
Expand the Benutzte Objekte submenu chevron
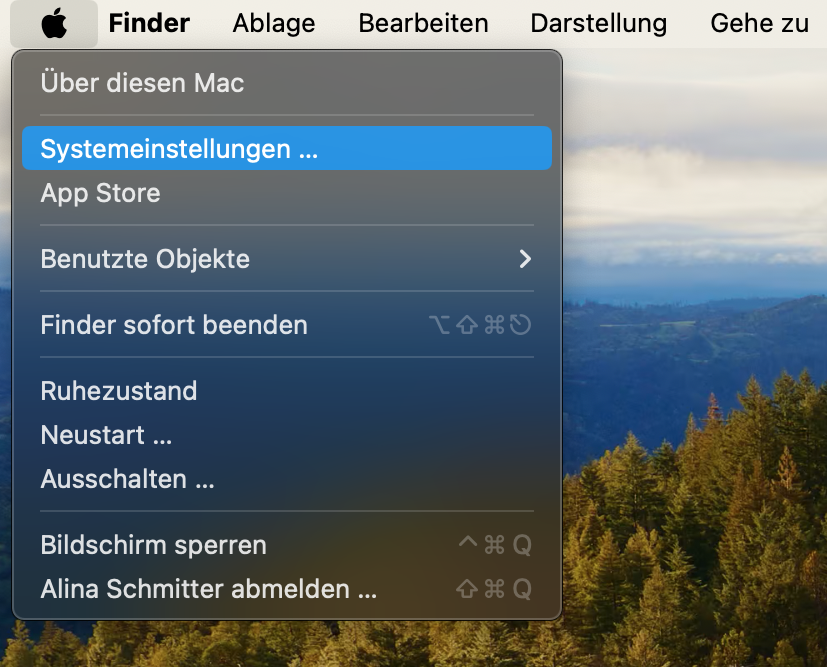[x=525, y=259]
